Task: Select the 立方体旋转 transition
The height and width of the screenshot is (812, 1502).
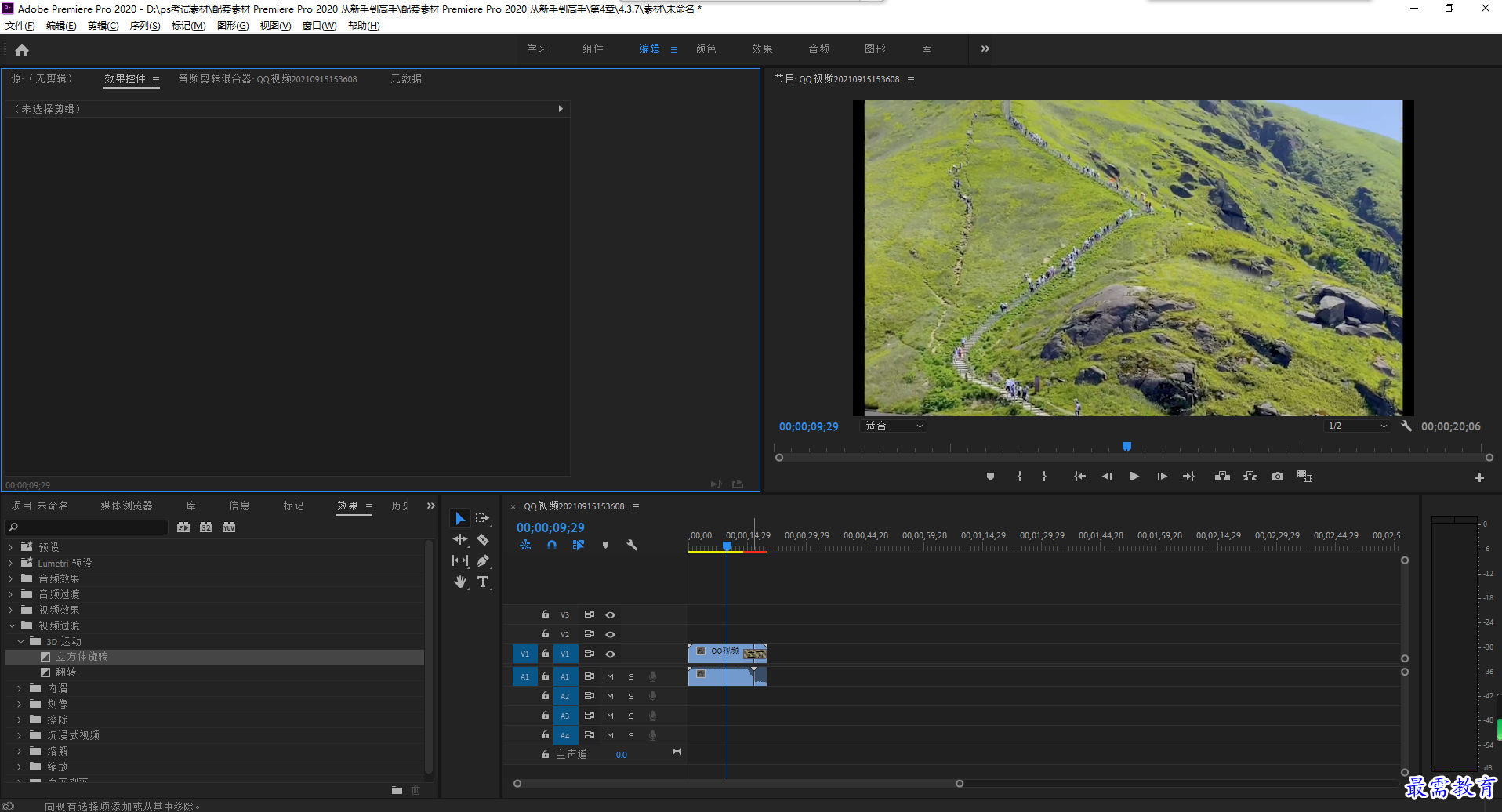Action: point(82,657)
